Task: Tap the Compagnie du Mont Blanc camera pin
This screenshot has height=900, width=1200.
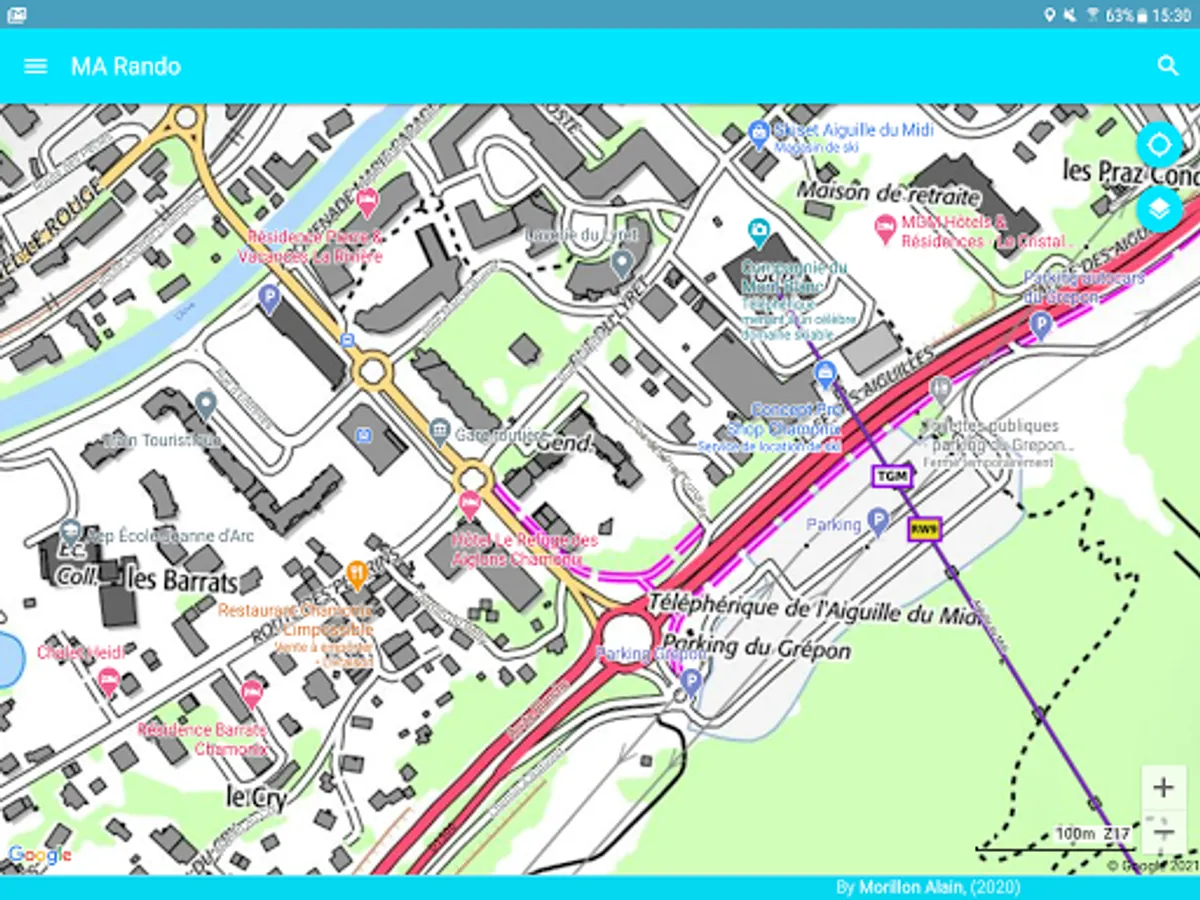Action: (759, 234)
